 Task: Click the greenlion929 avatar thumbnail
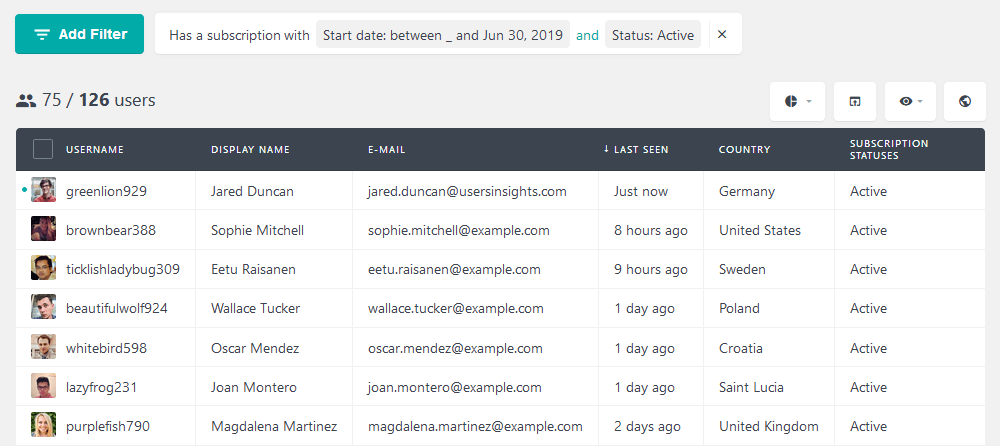pos(43,190)
